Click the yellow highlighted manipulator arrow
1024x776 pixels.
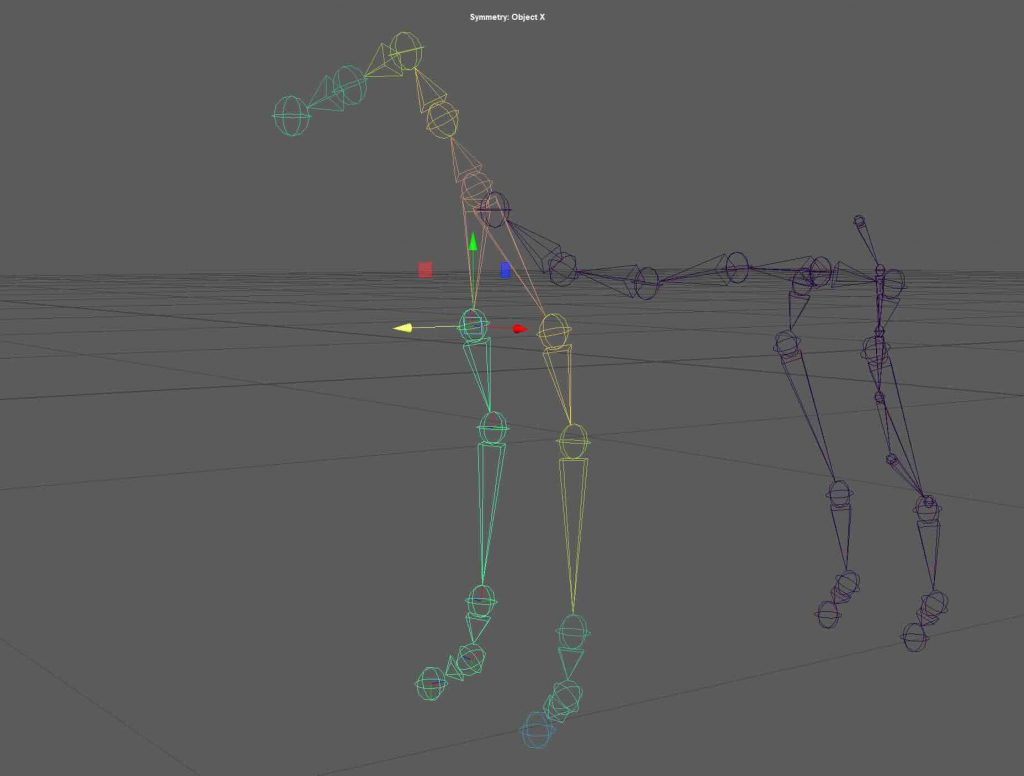[403, 328]
